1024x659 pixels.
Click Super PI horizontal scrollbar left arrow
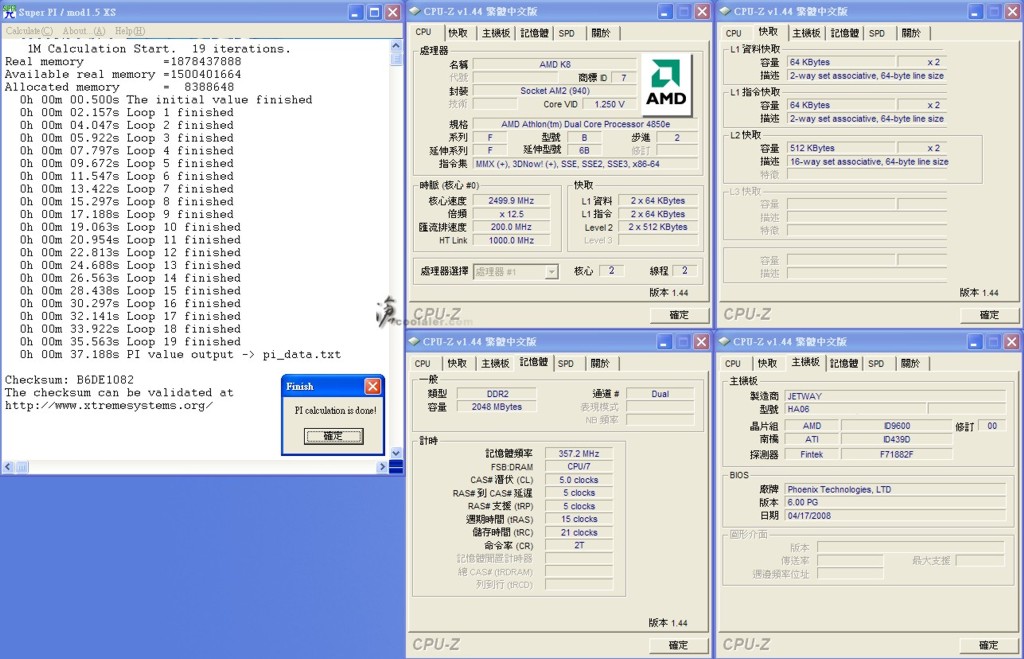[8, 467]
